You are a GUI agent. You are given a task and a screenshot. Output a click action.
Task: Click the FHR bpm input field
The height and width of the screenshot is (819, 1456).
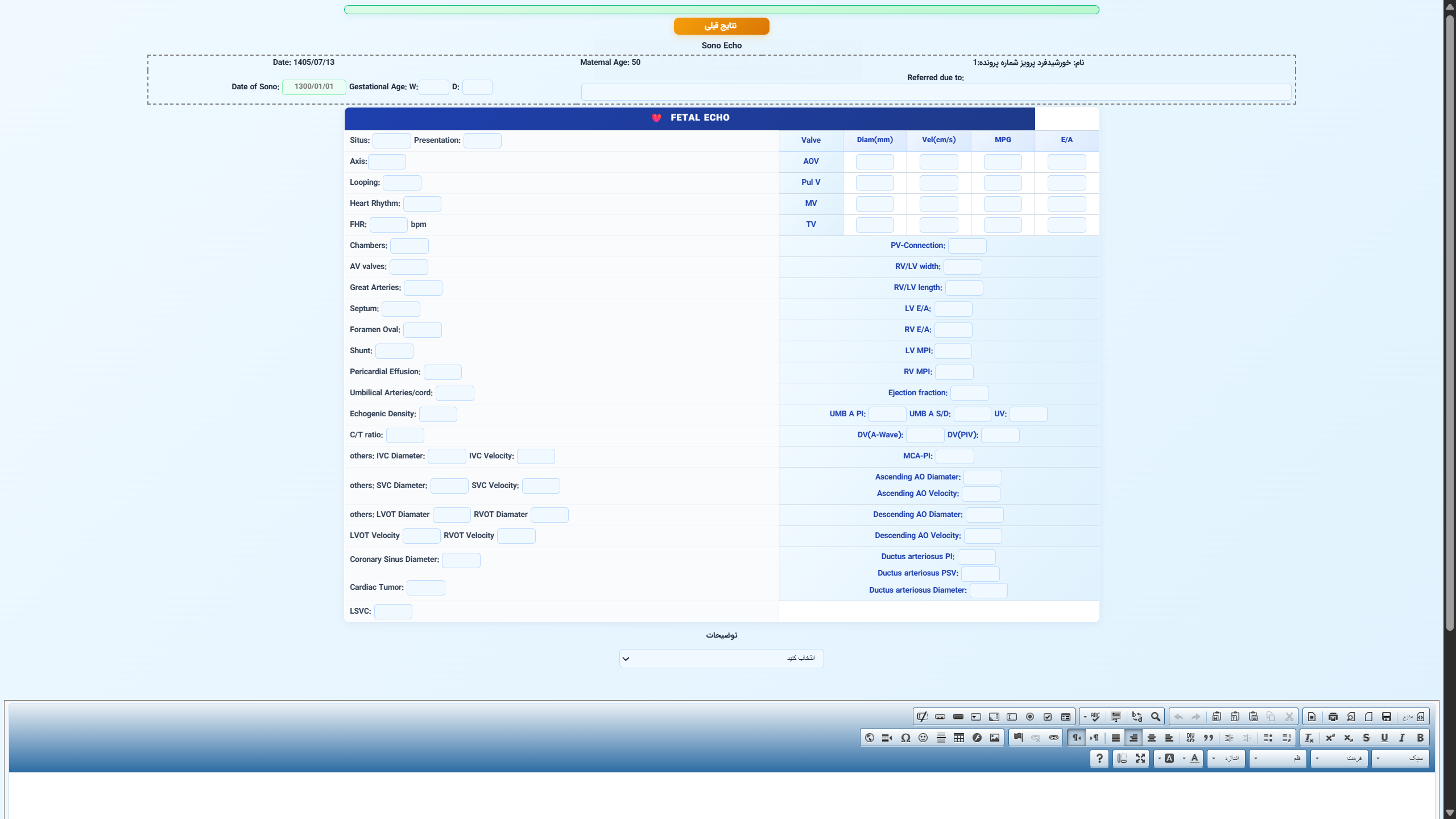coord(388,225)
